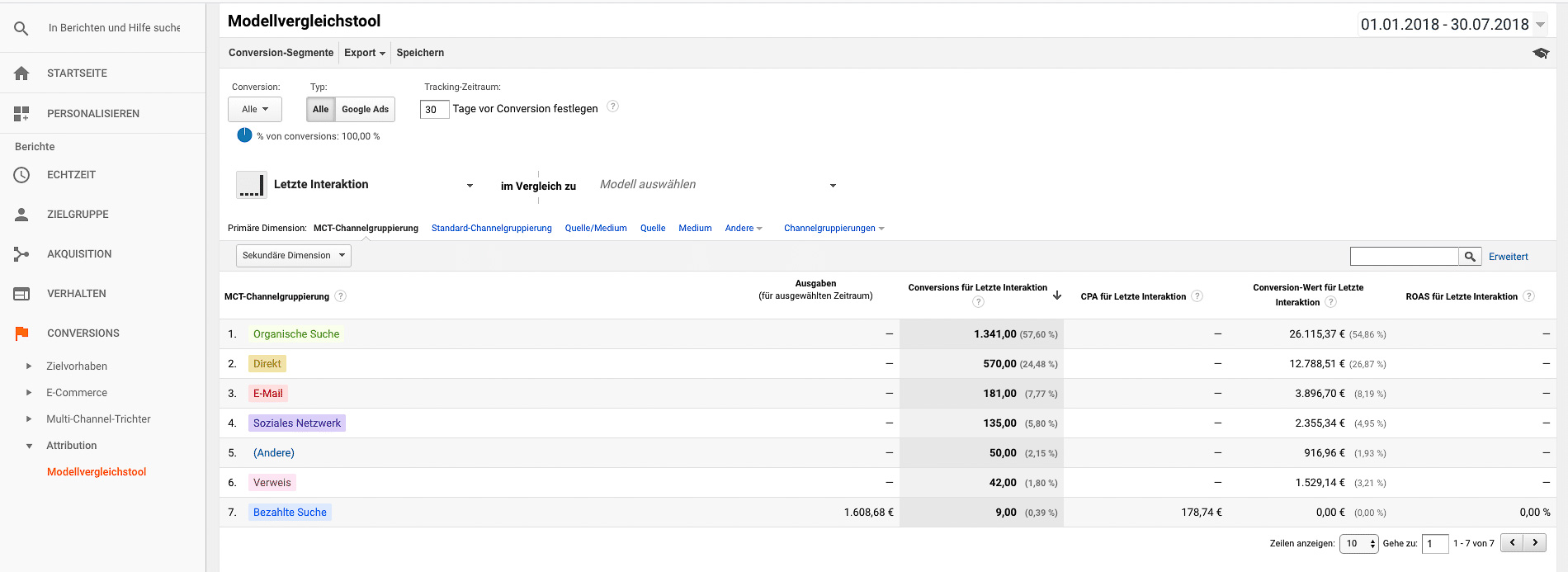1568x572 pixels.
Task: Go to next table page arrow
Action: pyautogui.click(x=1535, y=542)
